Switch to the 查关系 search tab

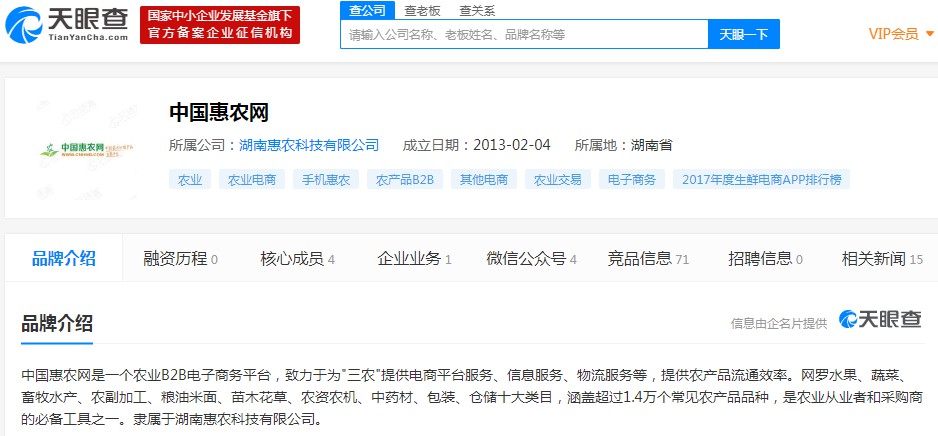click(x=477, y=11)
